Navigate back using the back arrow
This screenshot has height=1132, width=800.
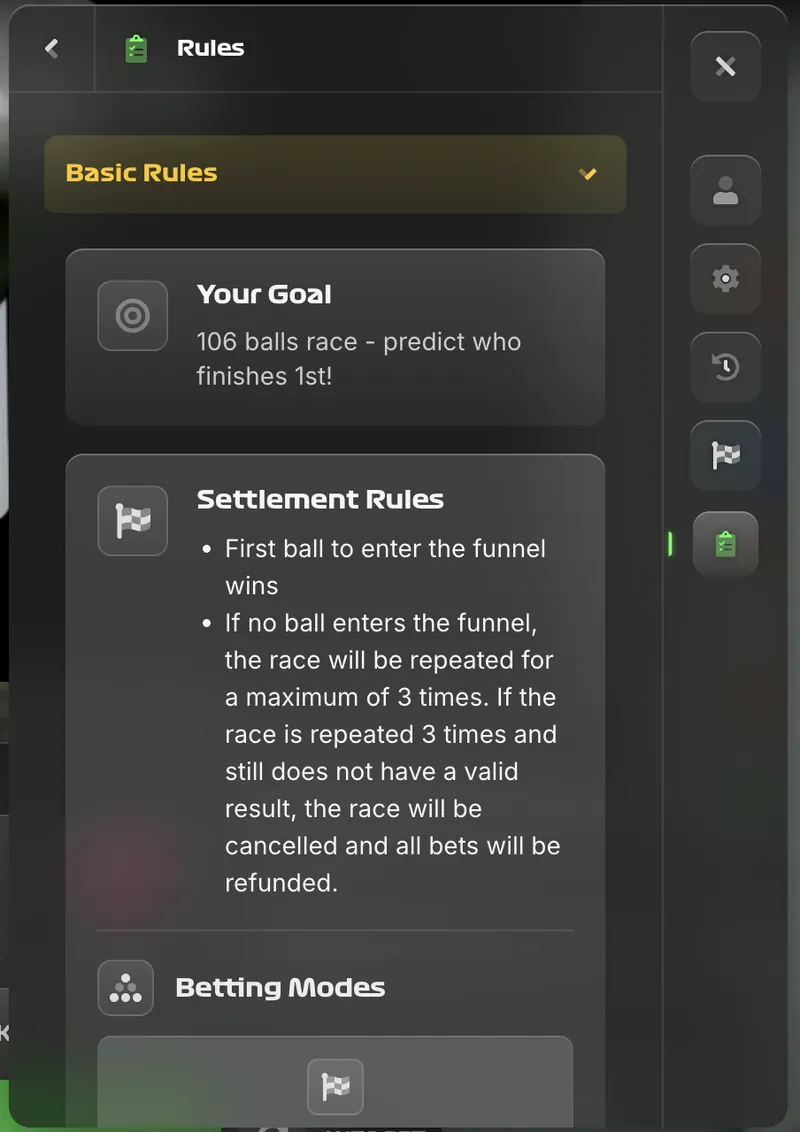pos(50,47)
